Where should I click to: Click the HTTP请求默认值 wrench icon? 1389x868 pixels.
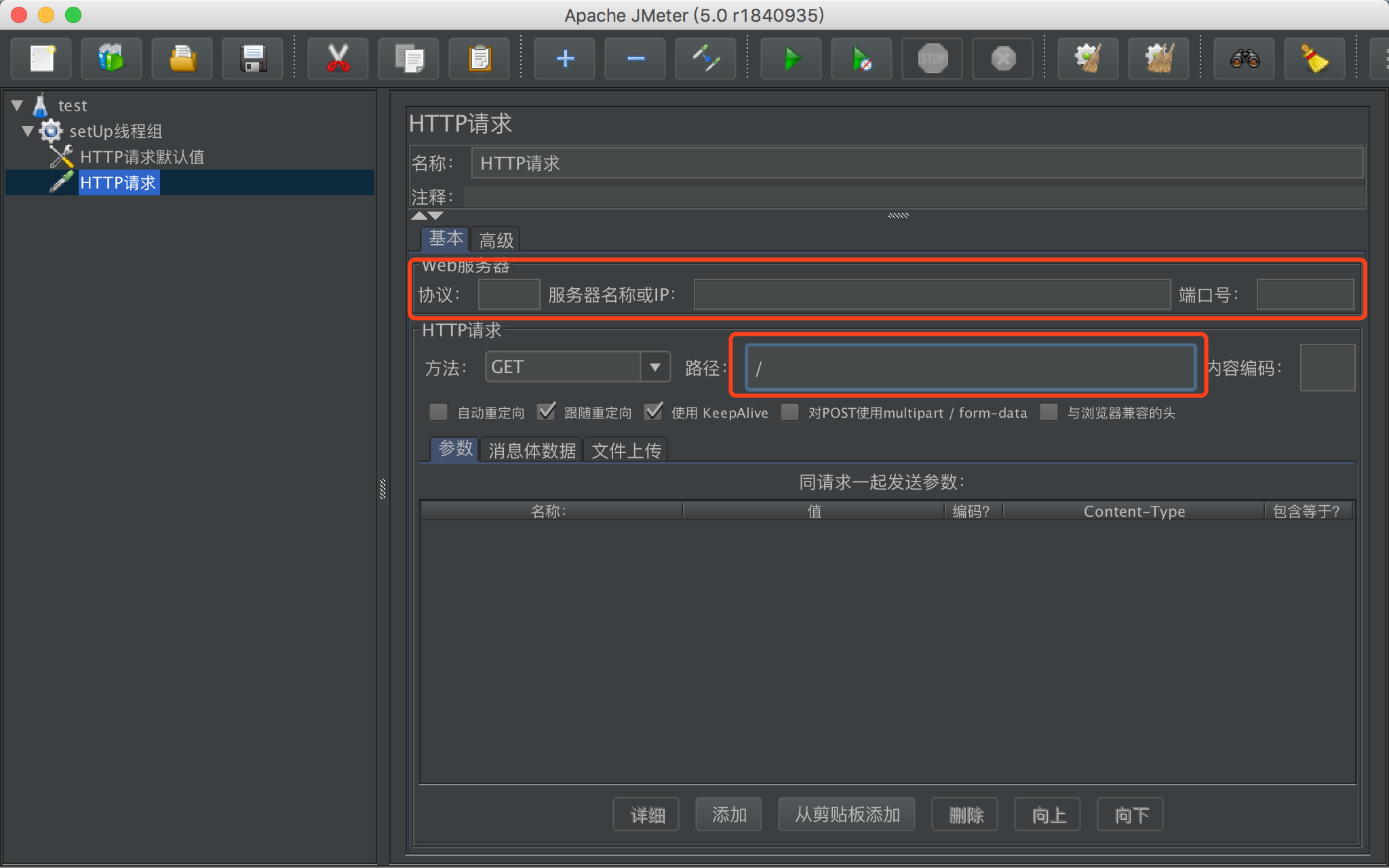click(x=62, y=157)
